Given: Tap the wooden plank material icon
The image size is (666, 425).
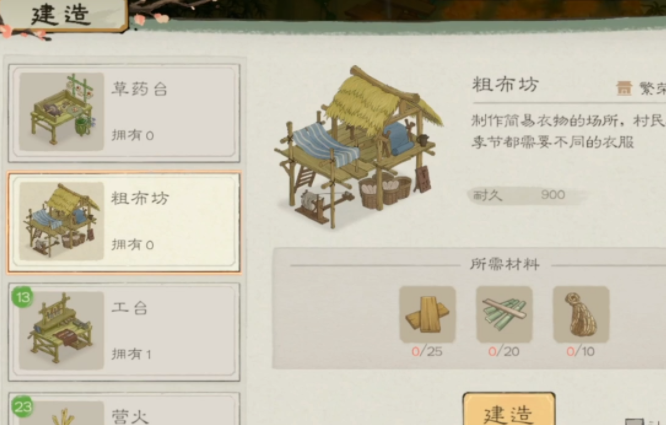Looking at the screenshot, I should (x=427, y=314).
